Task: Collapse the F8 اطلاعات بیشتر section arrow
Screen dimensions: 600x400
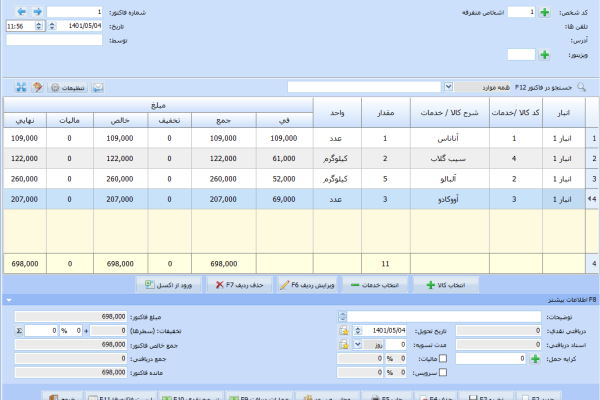Action: click(9, 300)
